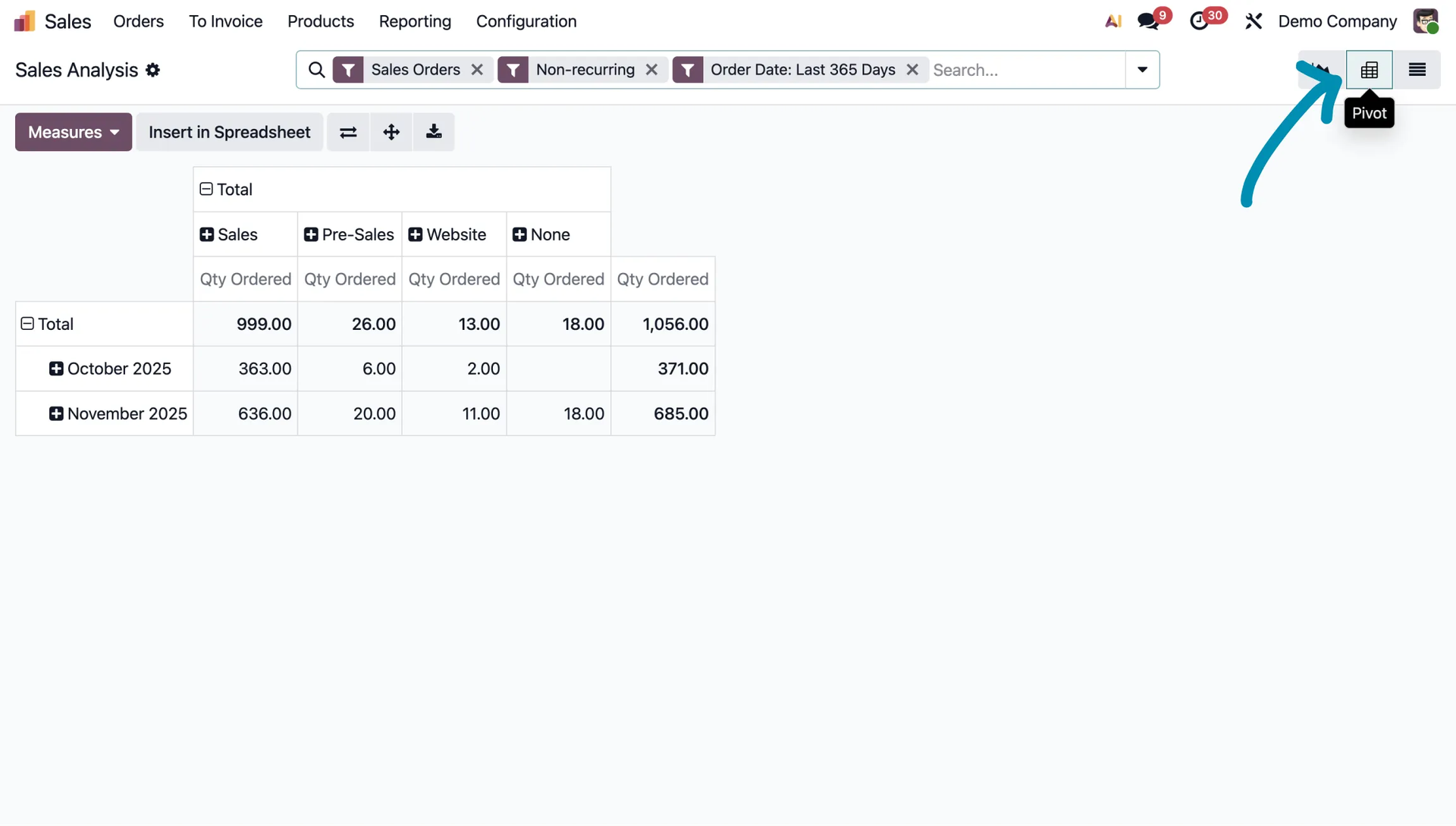Remove the Non-recurring filter

coord(651,70)
